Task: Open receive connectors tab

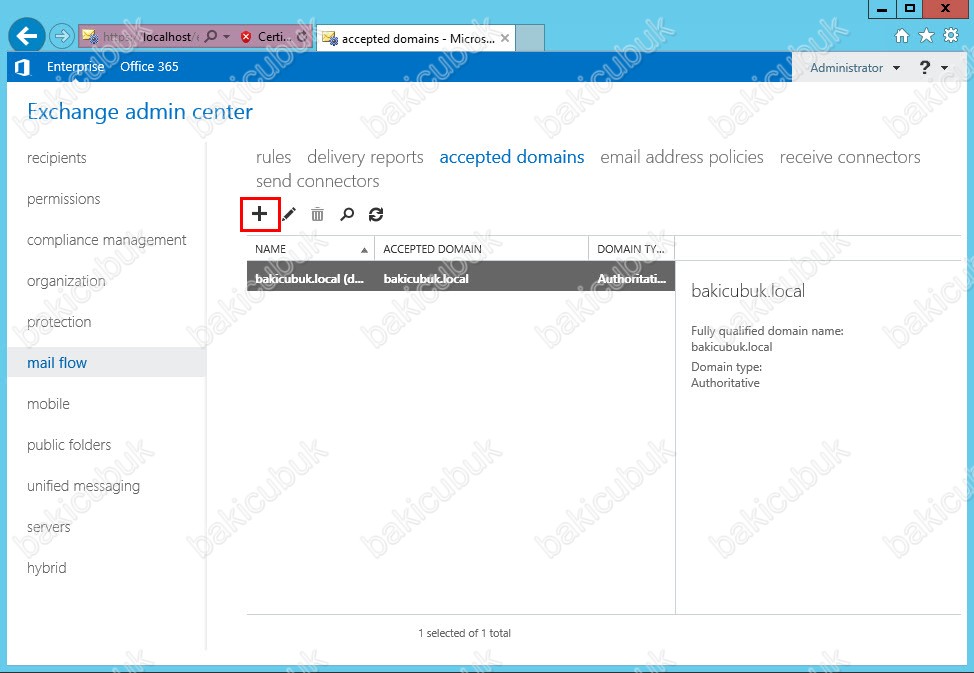Action: [x=850, y=157]
